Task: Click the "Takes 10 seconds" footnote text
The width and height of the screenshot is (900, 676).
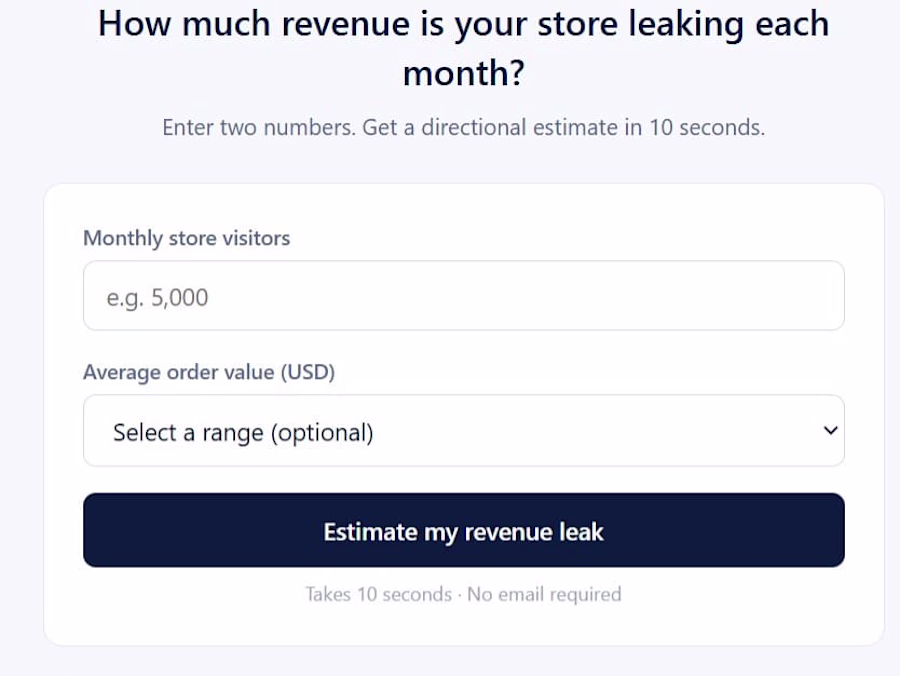Action: [378, 594]
